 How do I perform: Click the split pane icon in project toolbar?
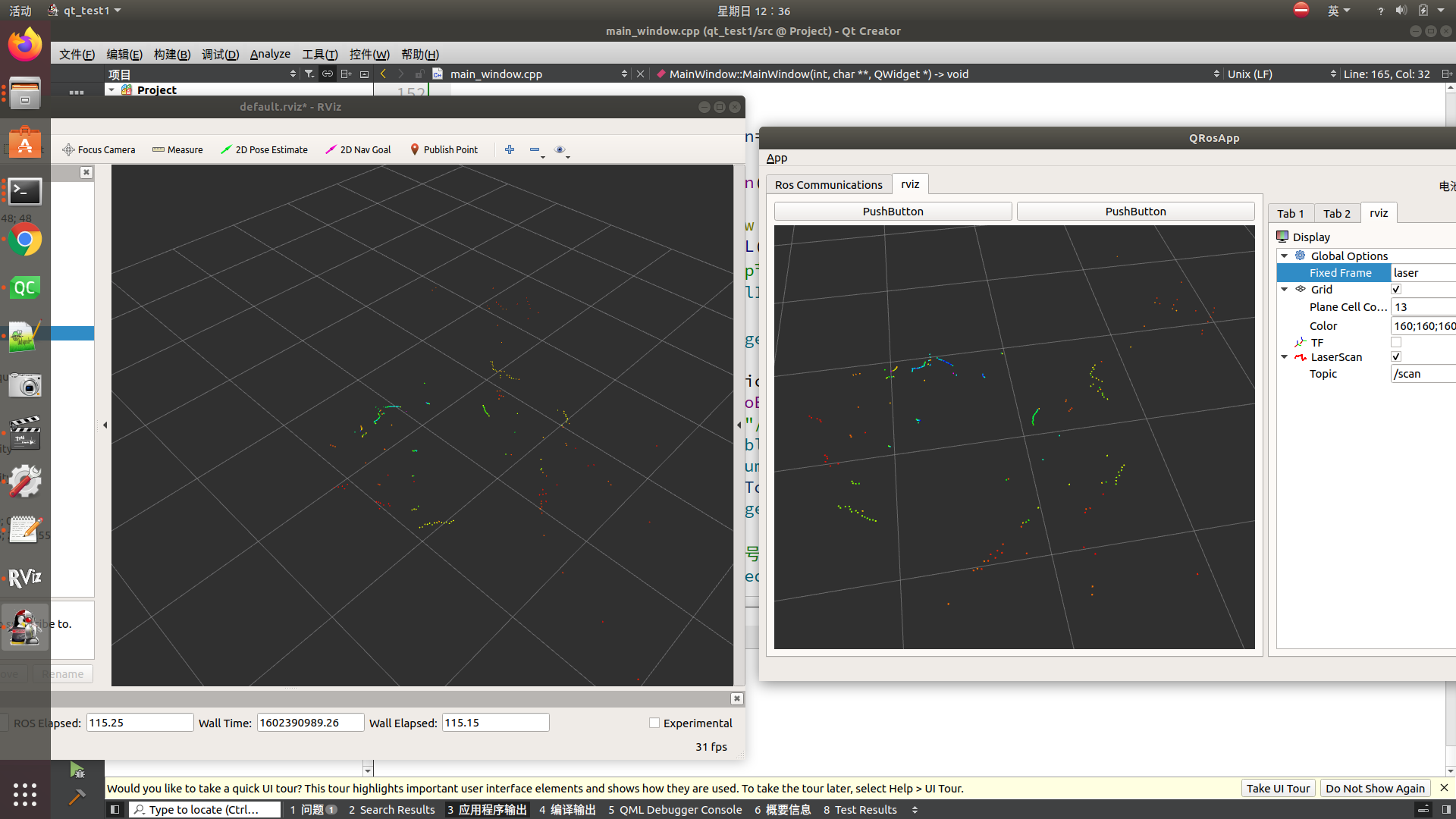pos(346,74)
